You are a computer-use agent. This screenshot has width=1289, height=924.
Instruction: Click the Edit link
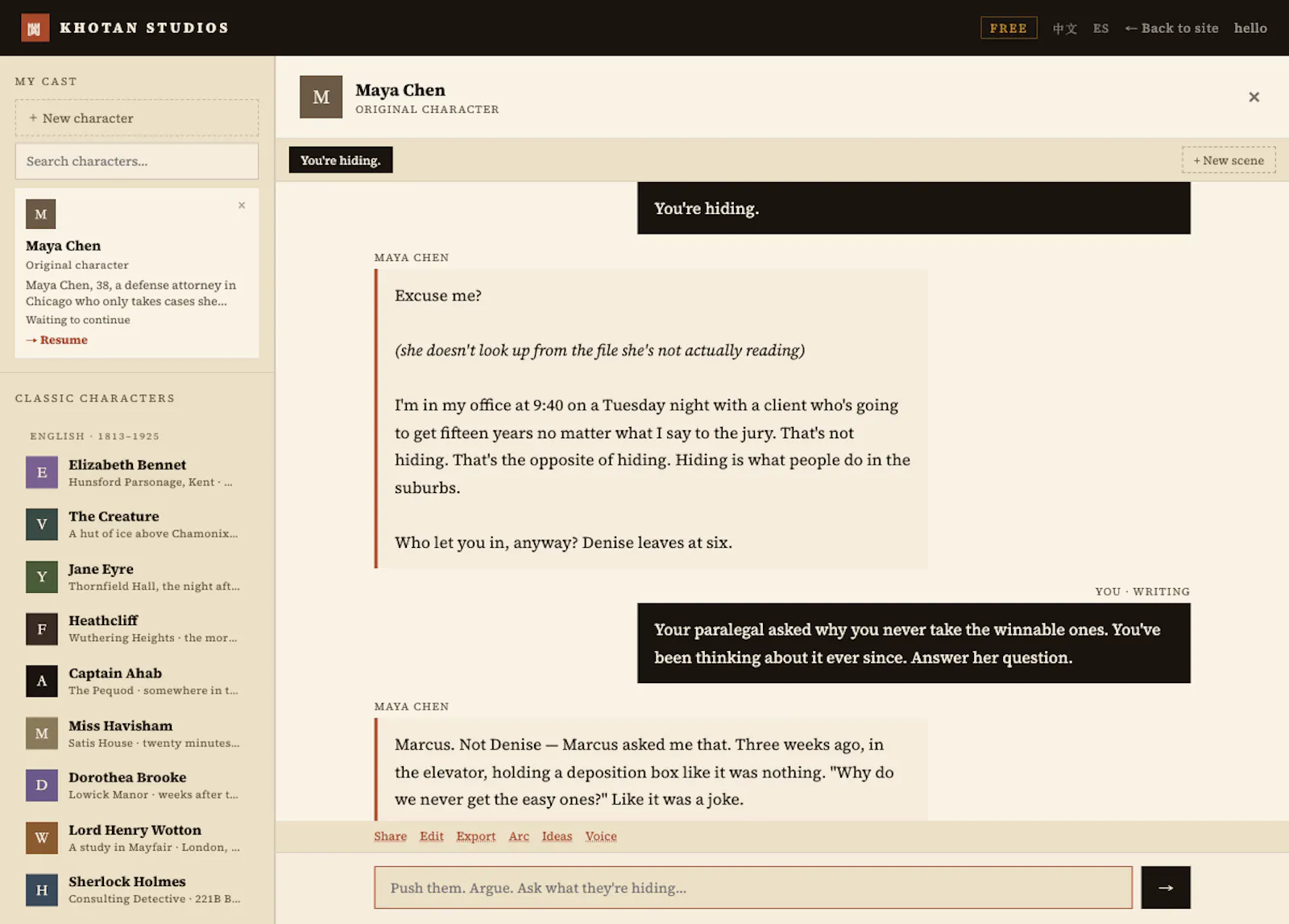click(432, 836)
